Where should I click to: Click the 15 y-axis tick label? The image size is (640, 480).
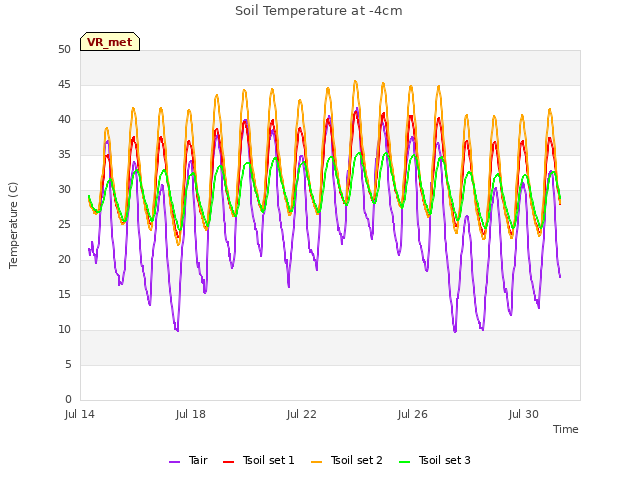[64, 294]
